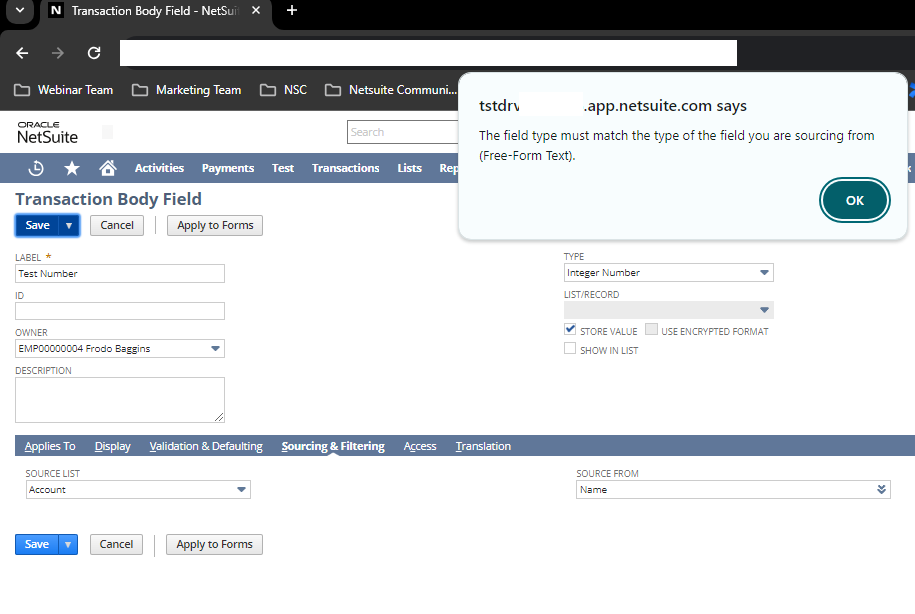Image resolution: width=915 pixels, height=614 pixels.
Task: Open the Netsuite Community bookmark folder
Action: (x=390, y=90)
